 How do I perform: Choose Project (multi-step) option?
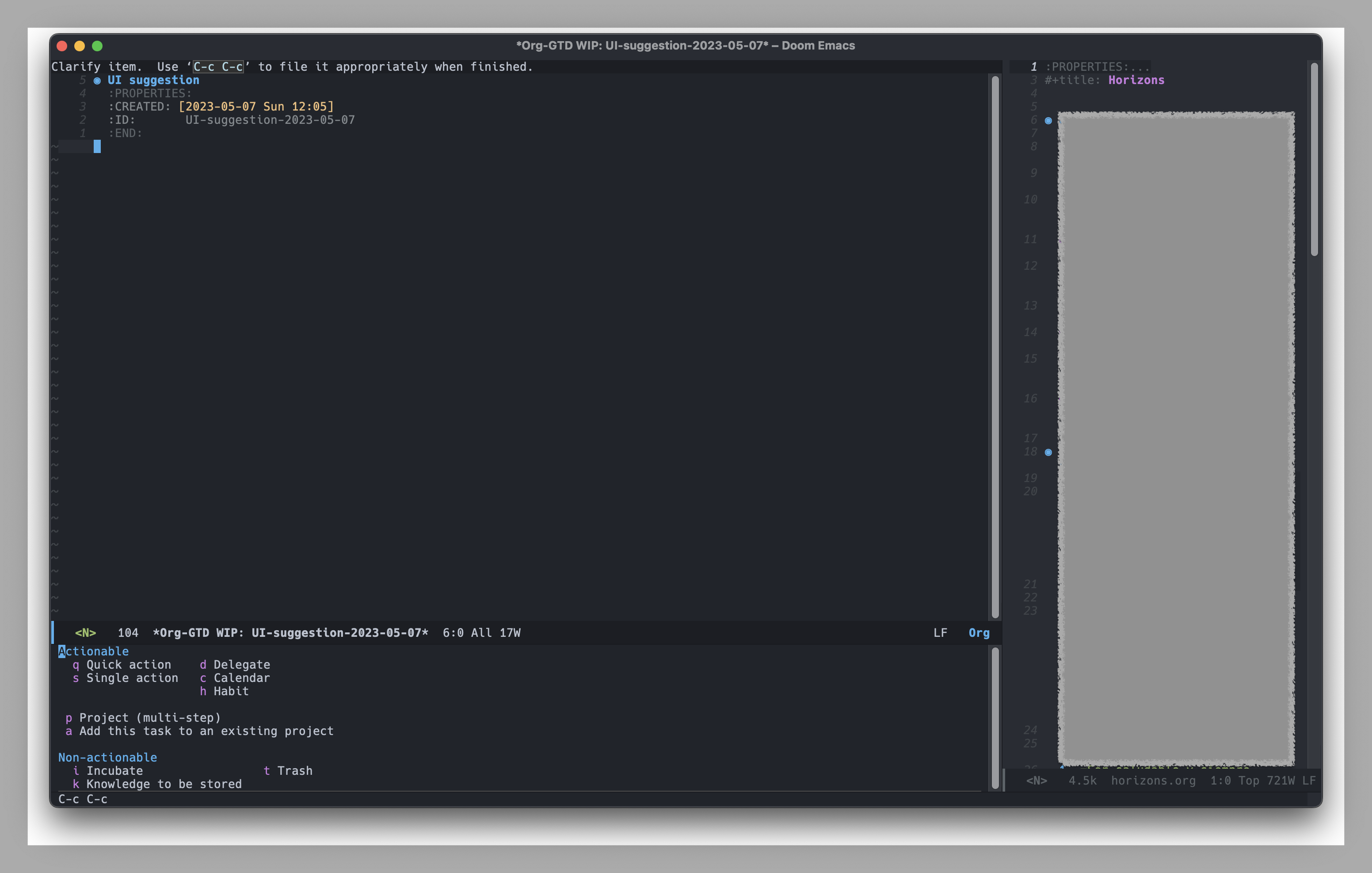149,718
